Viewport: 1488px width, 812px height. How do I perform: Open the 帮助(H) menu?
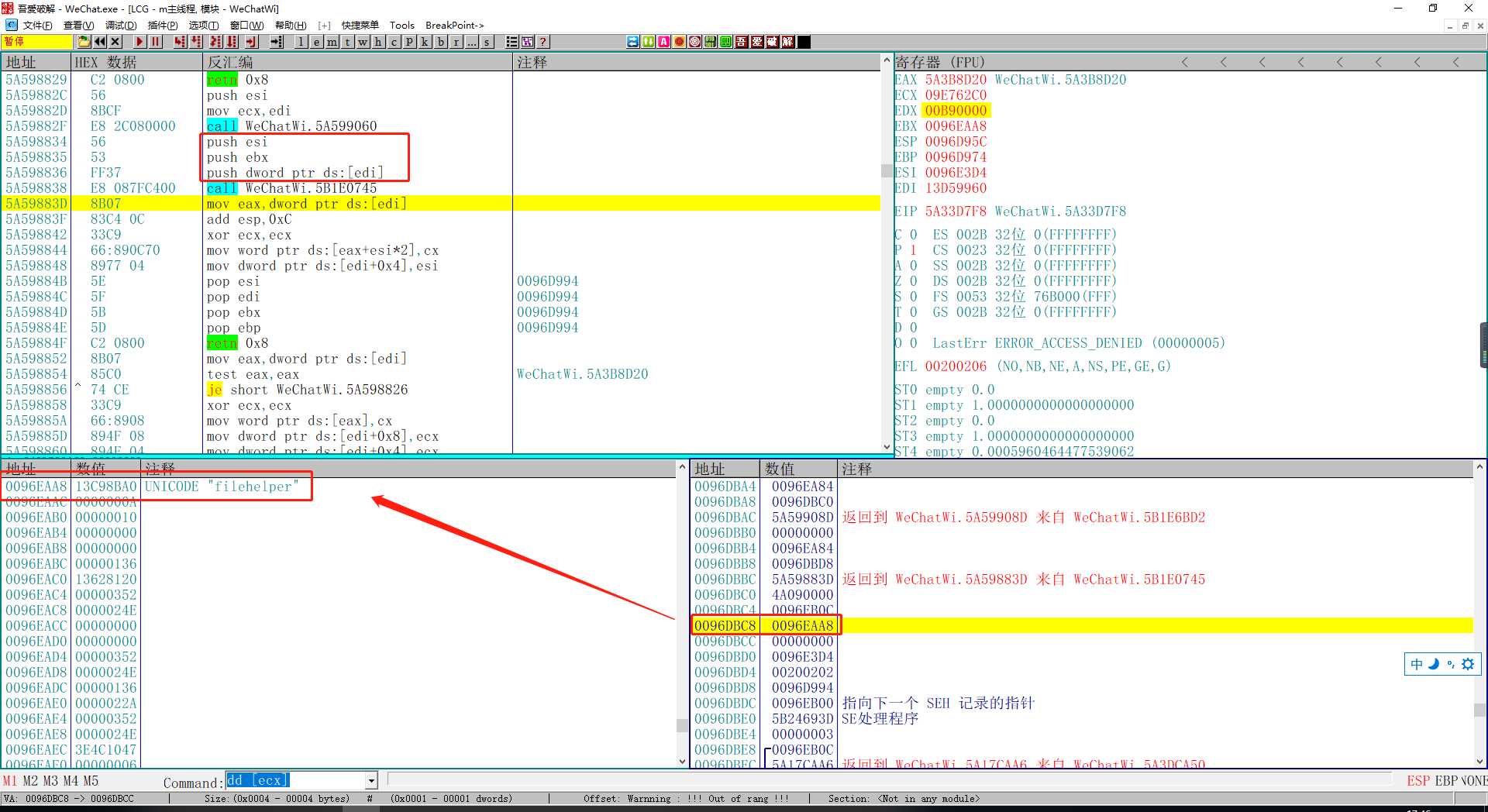(291, 26)
